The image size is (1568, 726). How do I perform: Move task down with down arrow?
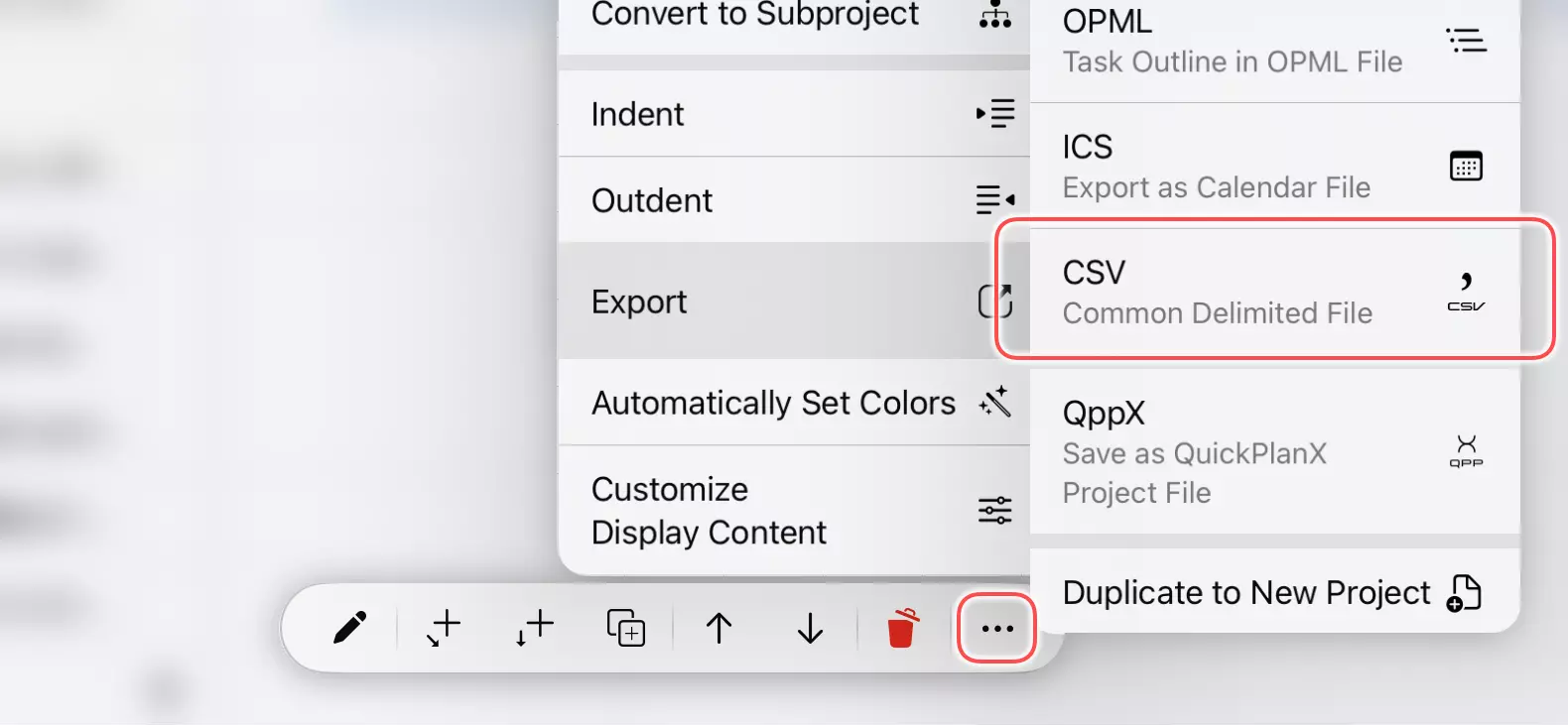point(810,628)
